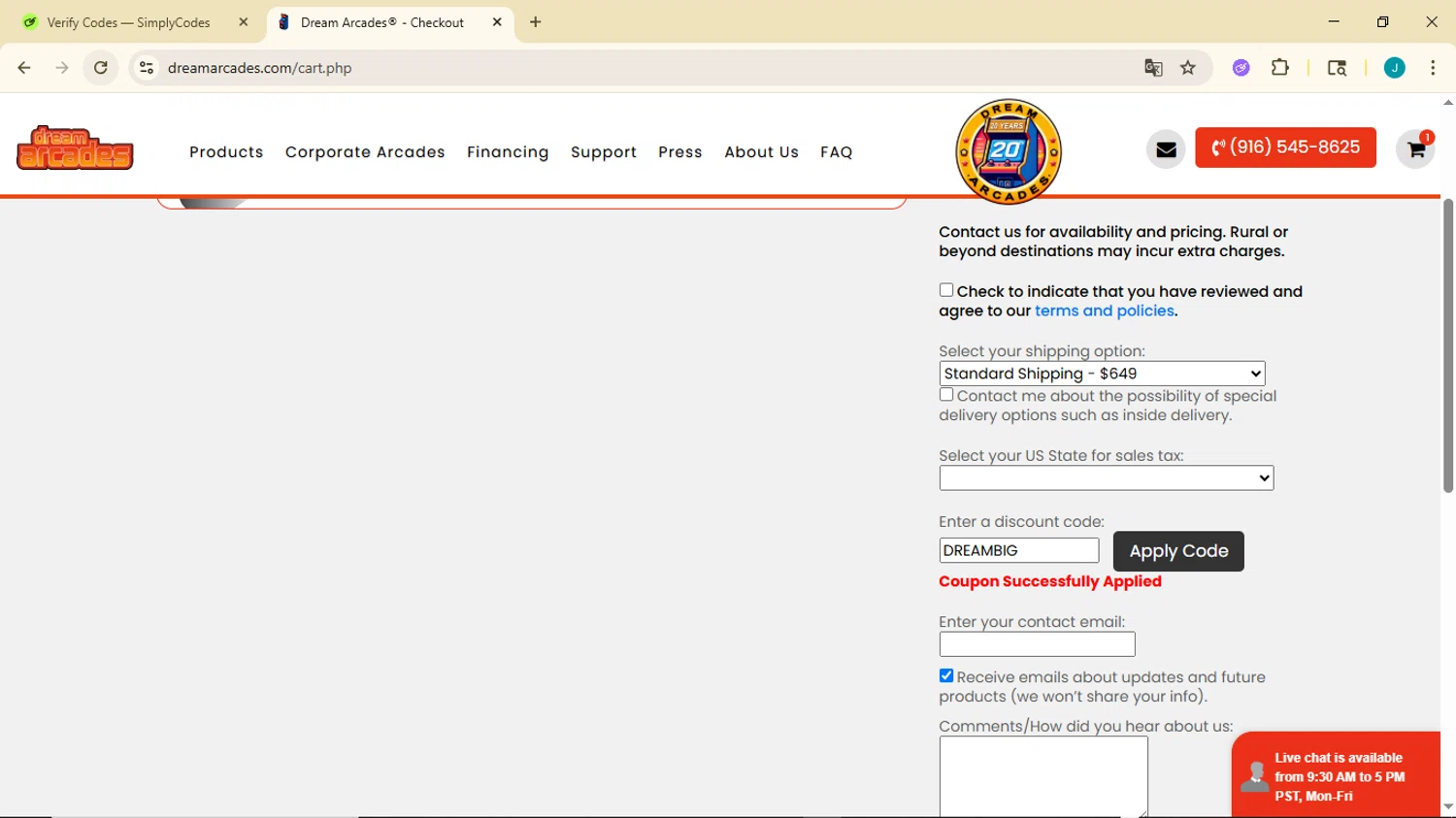Click the discount code input field
The image size is (1456, 818).
tap(1019, 550)
